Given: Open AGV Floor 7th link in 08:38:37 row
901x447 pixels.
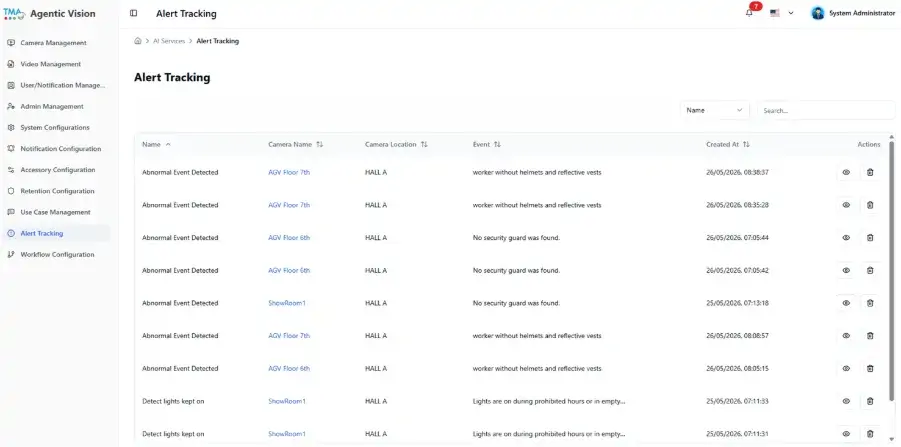Looking at the screenshot, I should (x=289, y=172).
